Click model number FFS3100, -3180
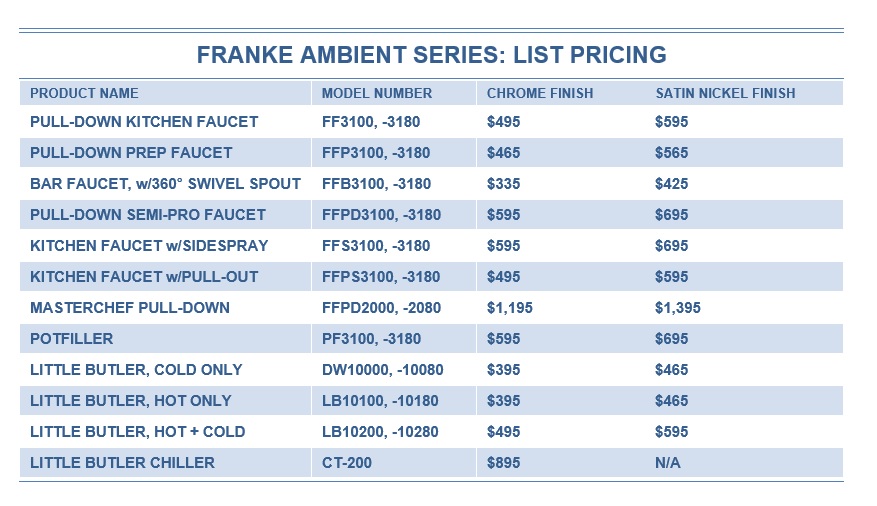 click(376, 246)
